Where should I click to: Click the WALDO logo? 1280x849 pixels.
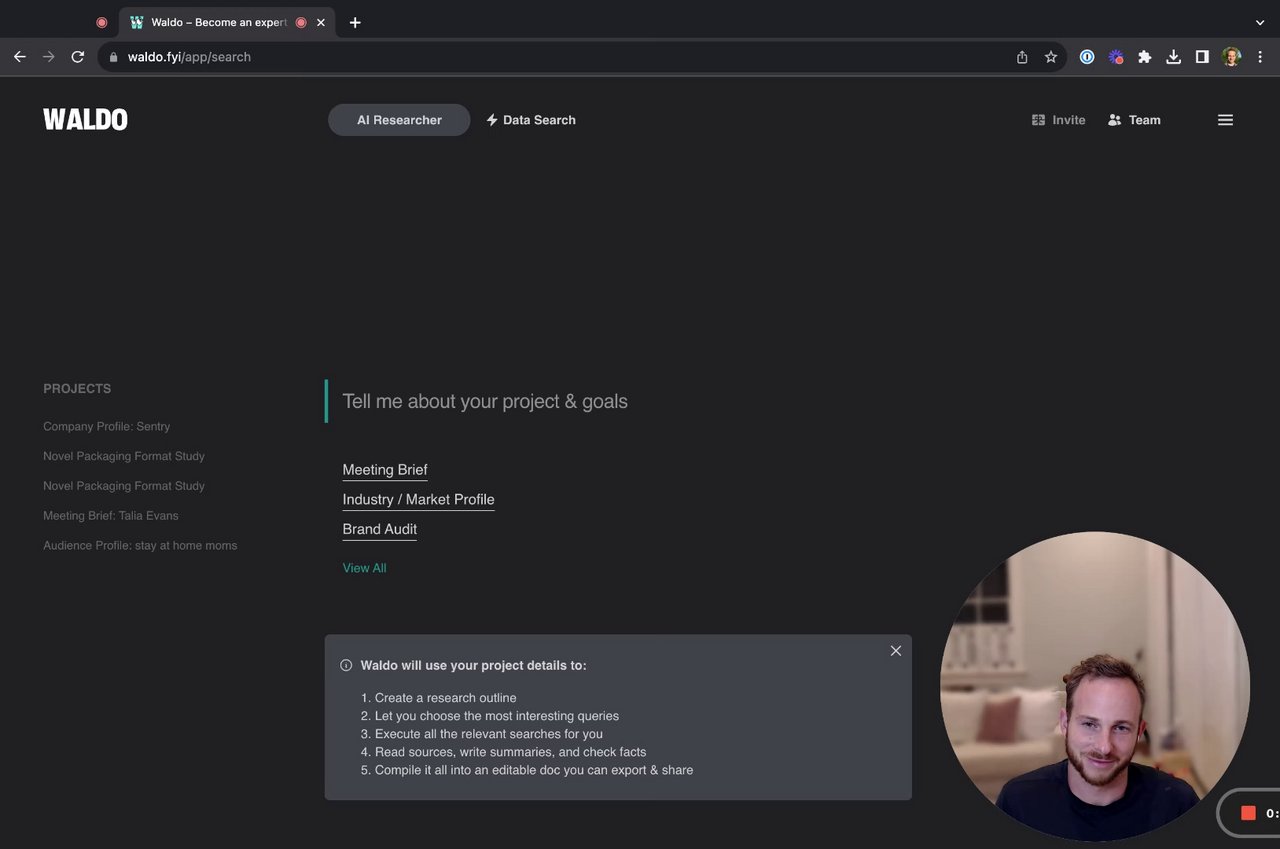pyautogui.click(x=85, y=120)
